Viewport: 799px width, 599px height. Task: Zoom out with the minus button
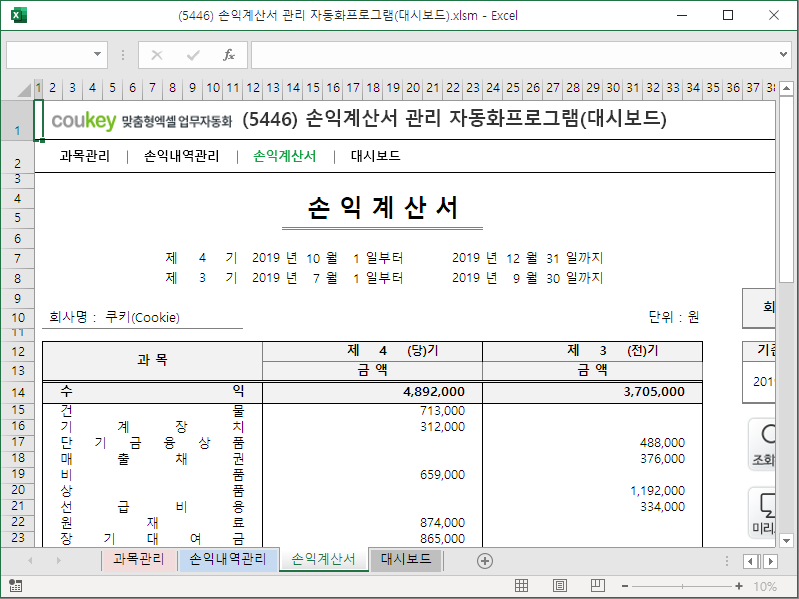tap(625, 586)
